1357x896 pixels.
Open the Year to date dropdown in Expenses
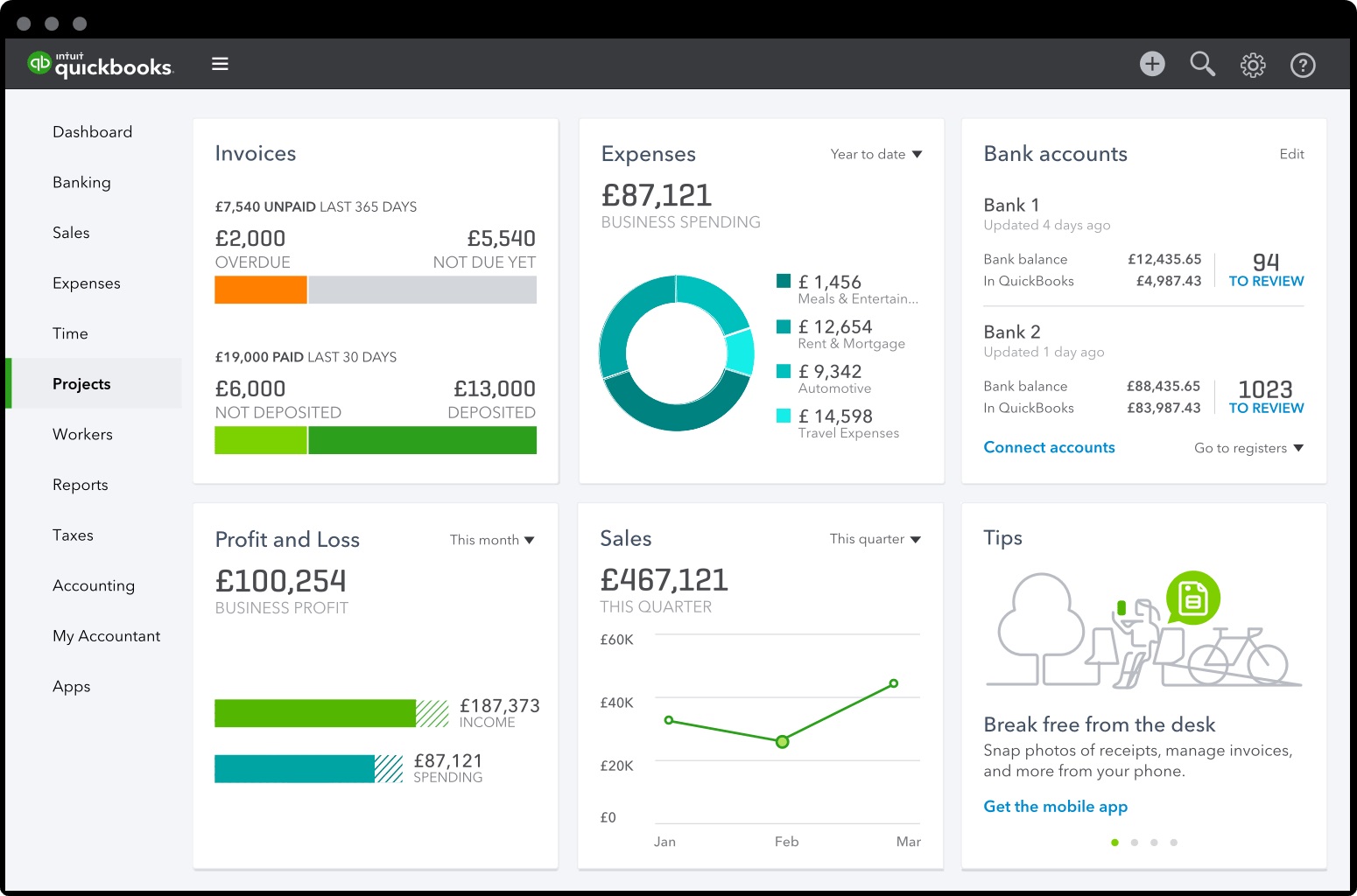[x=875, y=154]
